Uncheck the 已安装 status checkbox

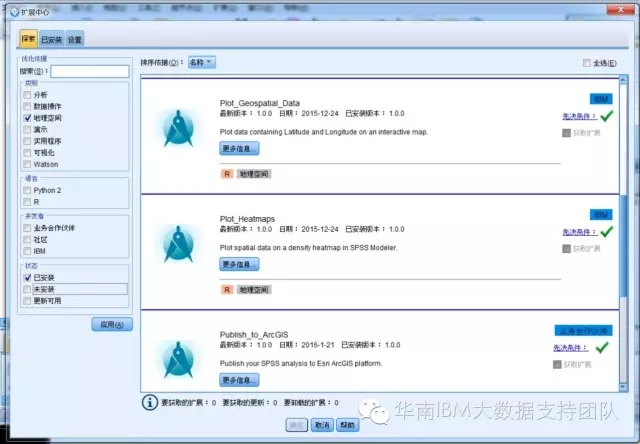(27, 278)
